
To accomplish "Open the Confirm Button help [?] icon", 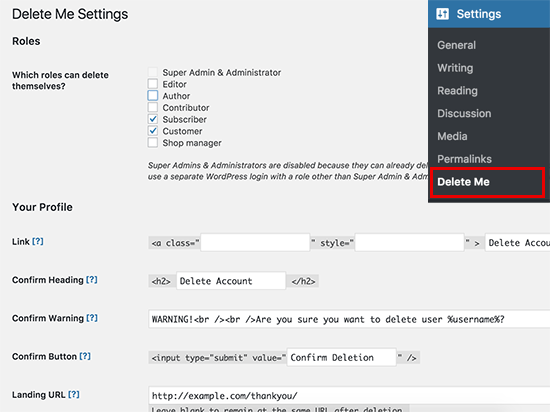I will [85, 356].
